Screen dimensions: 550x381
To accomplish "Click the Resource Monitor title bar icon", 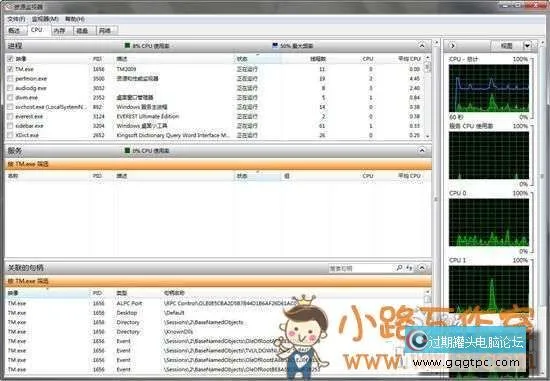I will pyautogui.click(x=8, y=6).
